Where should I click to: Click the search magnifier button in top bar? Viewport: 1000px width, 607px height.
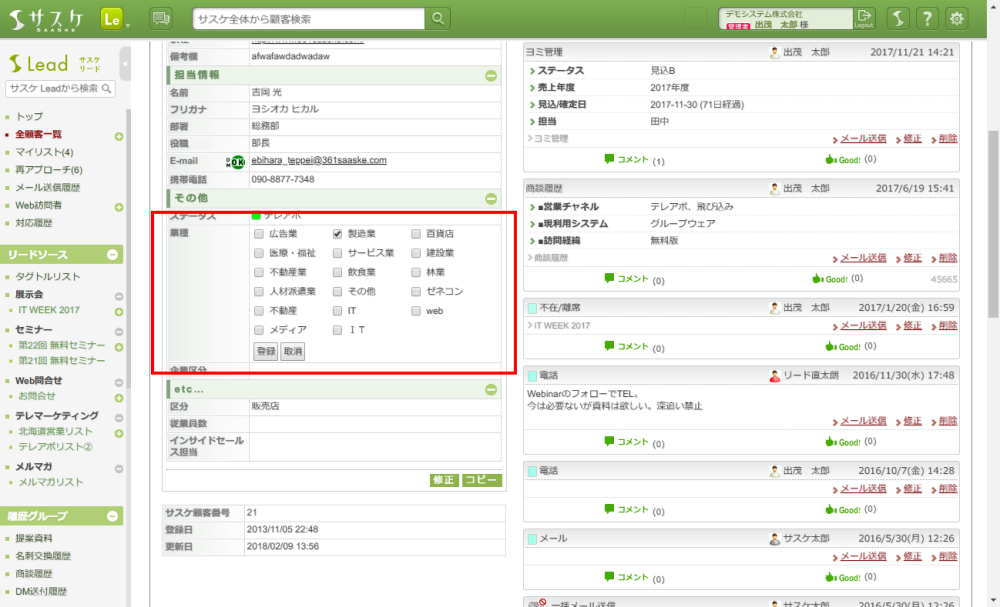point(438,19)
